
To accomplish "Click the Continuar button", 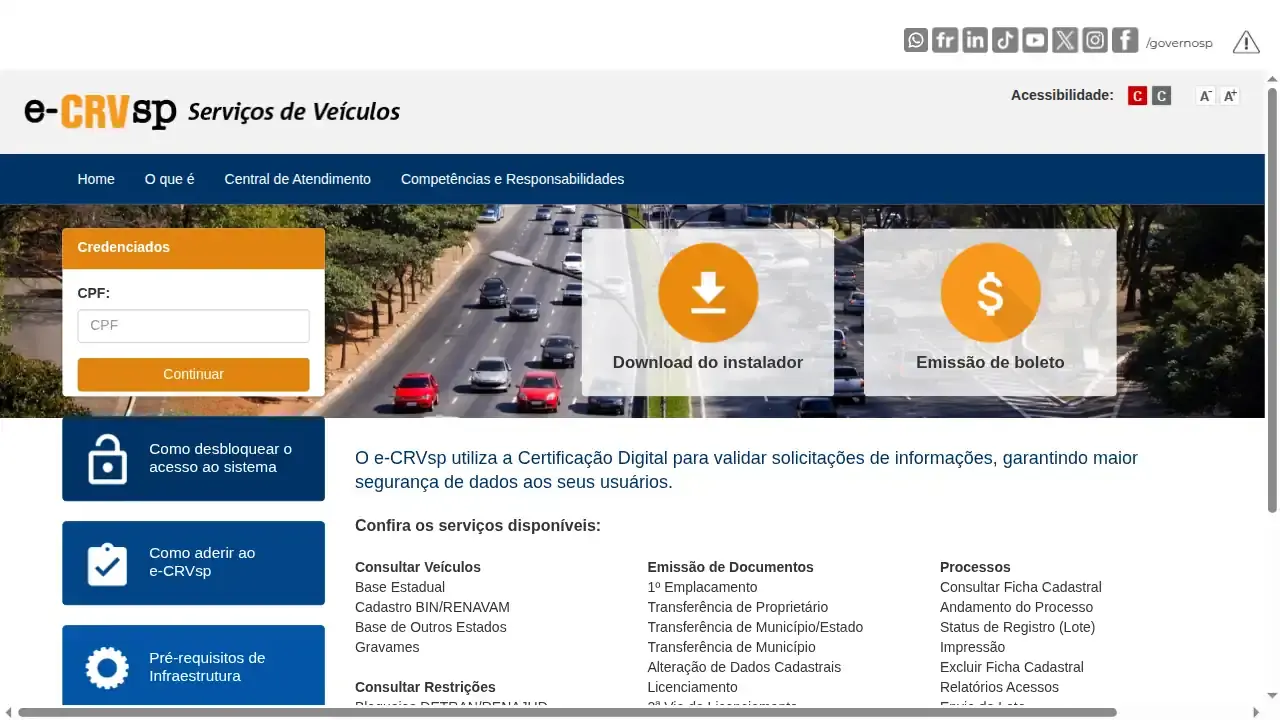I will pos(193,374).
